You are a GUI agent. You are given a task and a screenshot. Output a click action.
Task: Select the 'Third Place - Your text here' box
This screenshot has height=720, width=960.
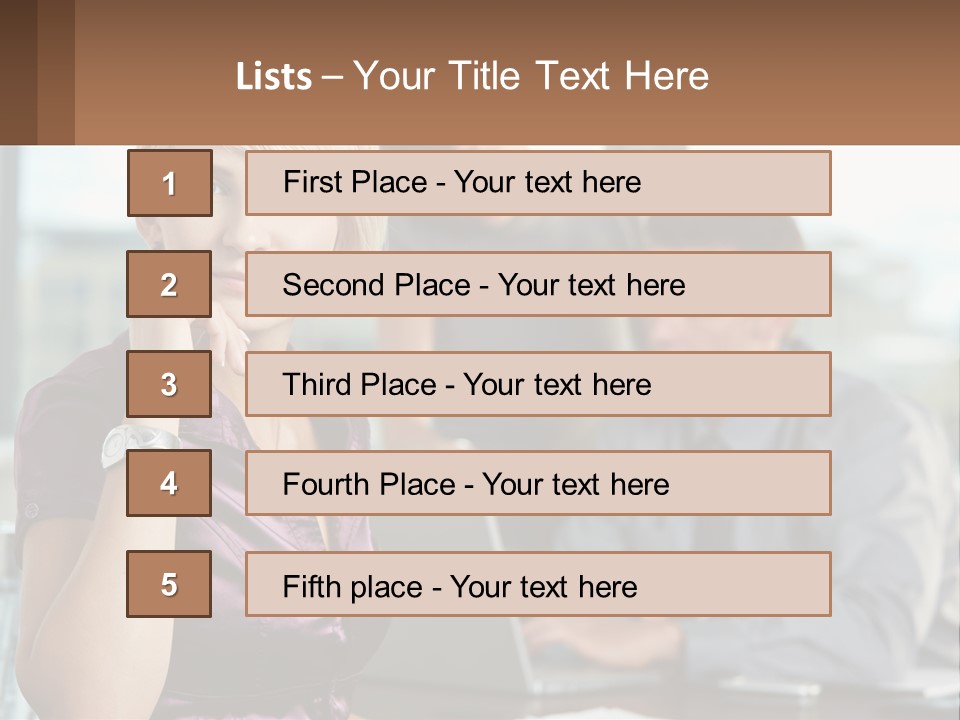point(538,384)
